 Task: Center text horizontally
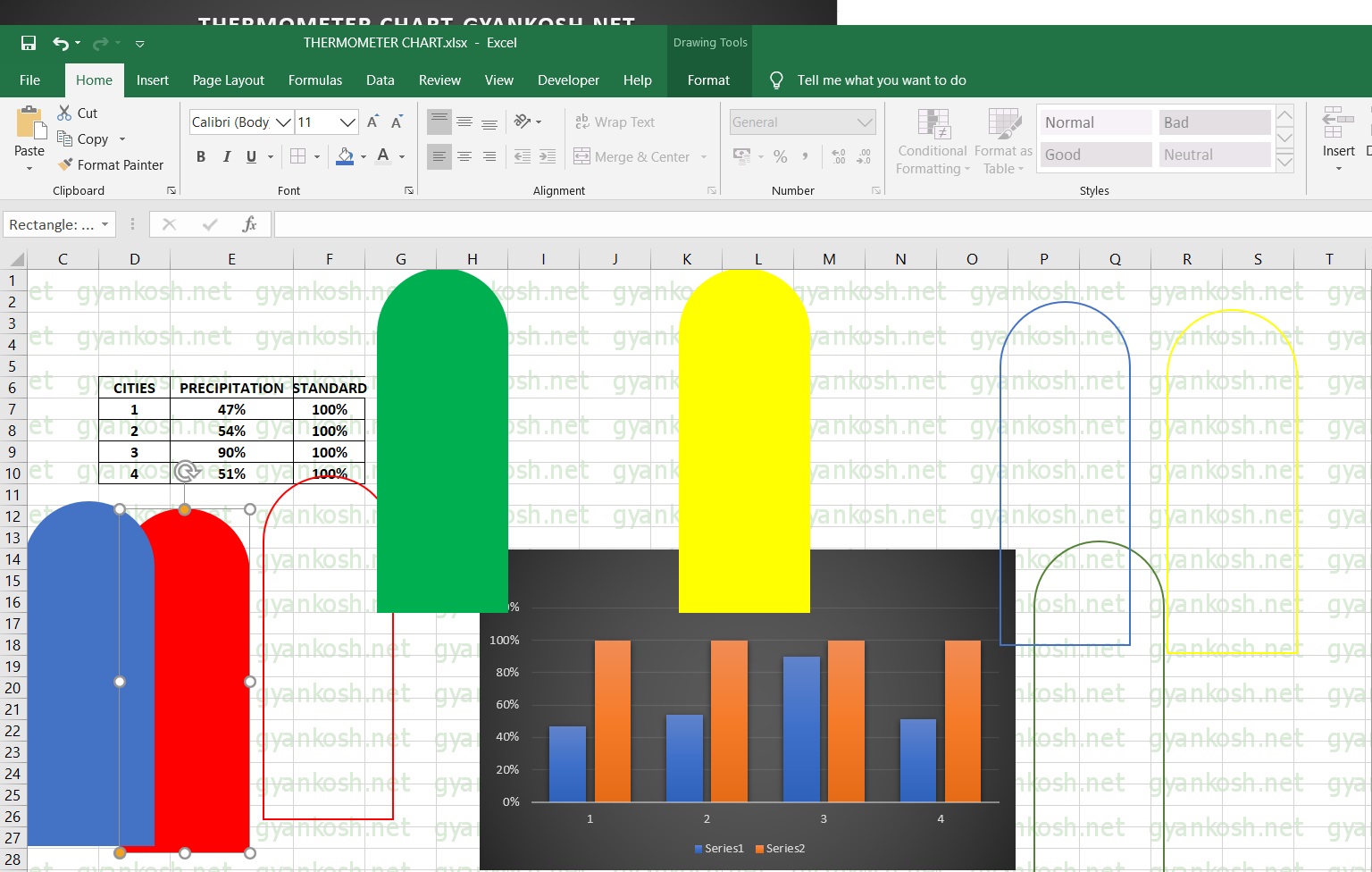point(464,156)
